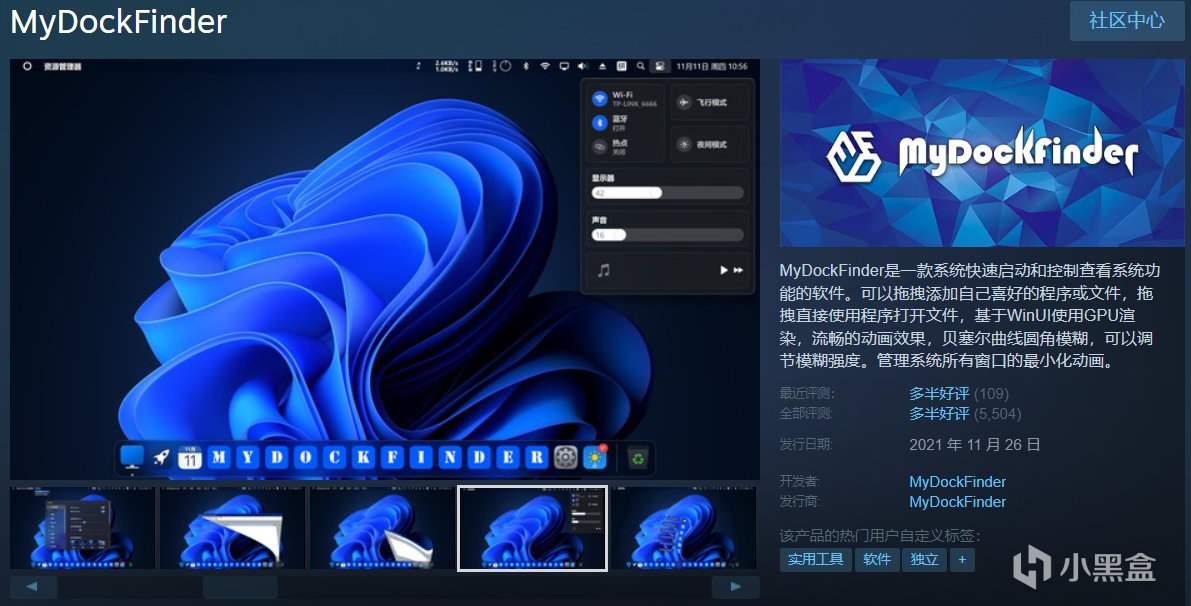This screenshot has height=606, width=1191.
Task: Open the gear settings icon in dock
Action: (x=565, y=457)
